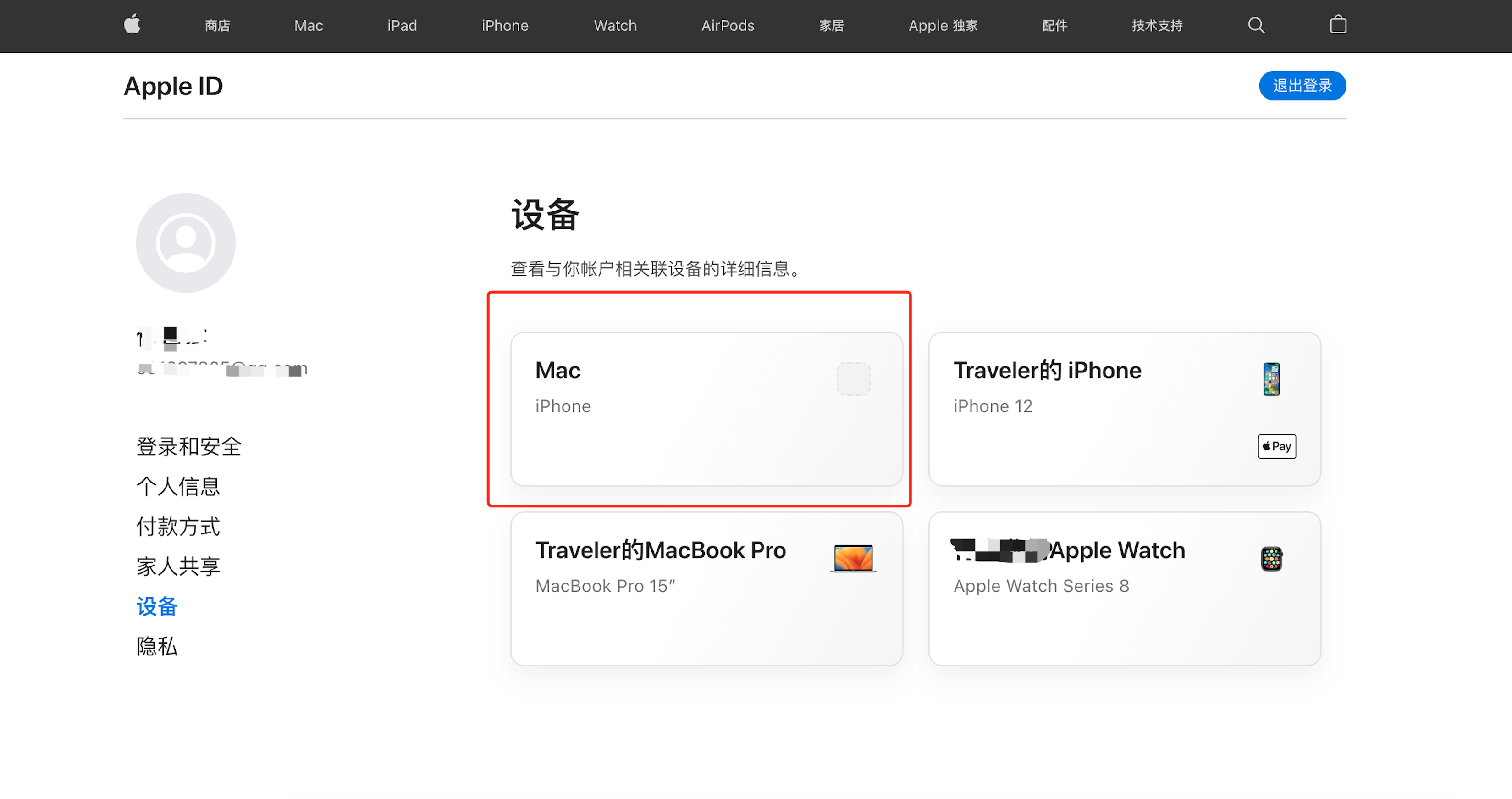Click the blank Mac device placeholder icon
This screenshot has height=799, width=1512.
[853, 379]
